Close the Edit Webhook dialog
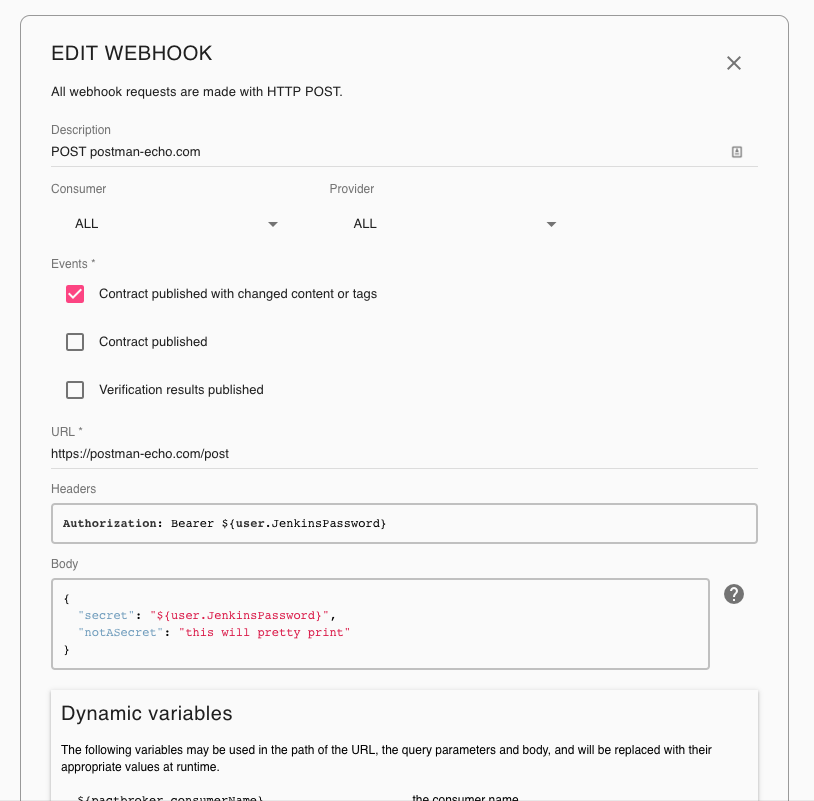The height and width of the screenshot is (801, 814). pos(734,63)
